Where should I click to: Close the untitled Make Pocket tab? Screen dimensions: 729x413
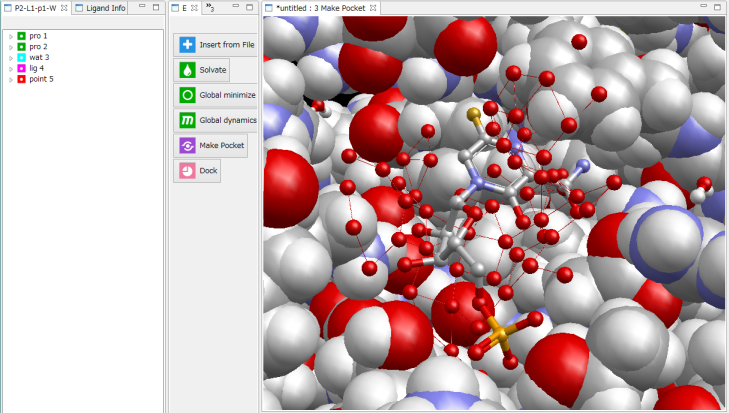click(x=373, y=8)
